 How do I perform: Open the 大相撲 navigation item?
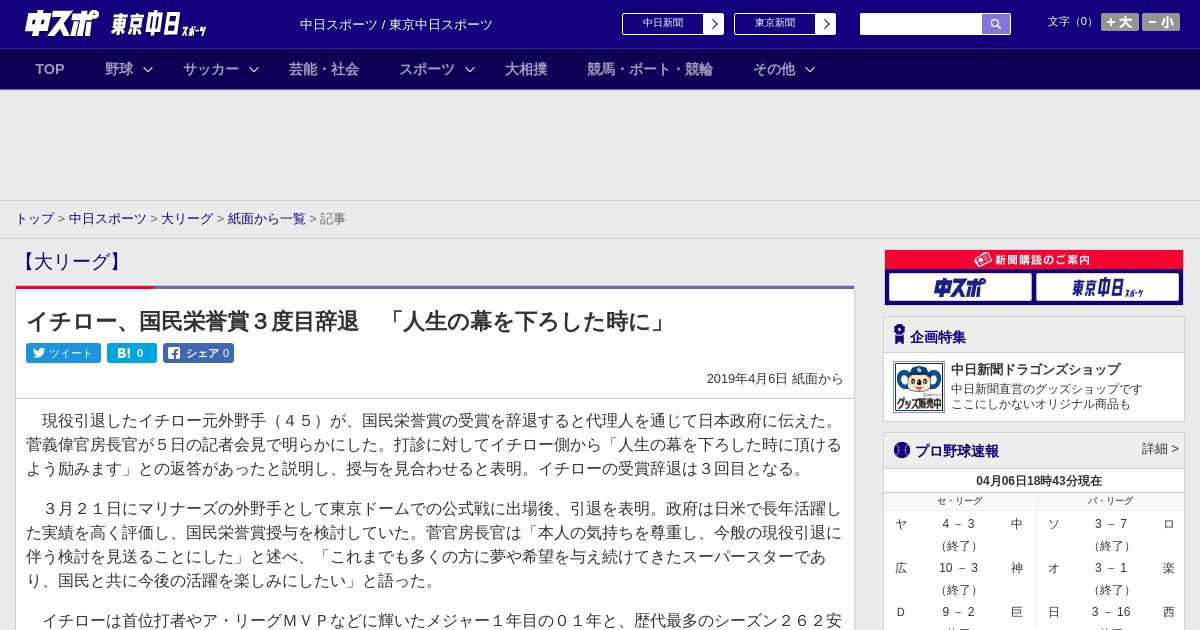point(526,69)
